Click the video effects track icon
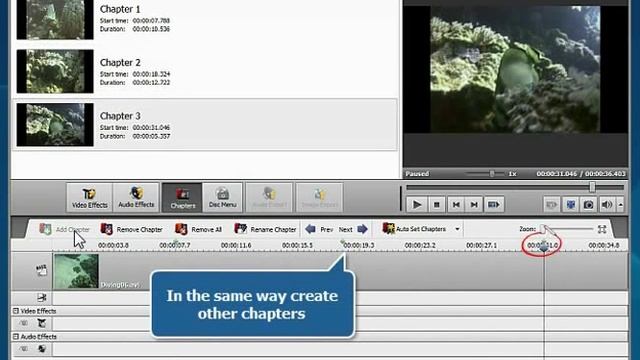Image resolution: width=640 pixels, height=360 pixels. [42, 323]
